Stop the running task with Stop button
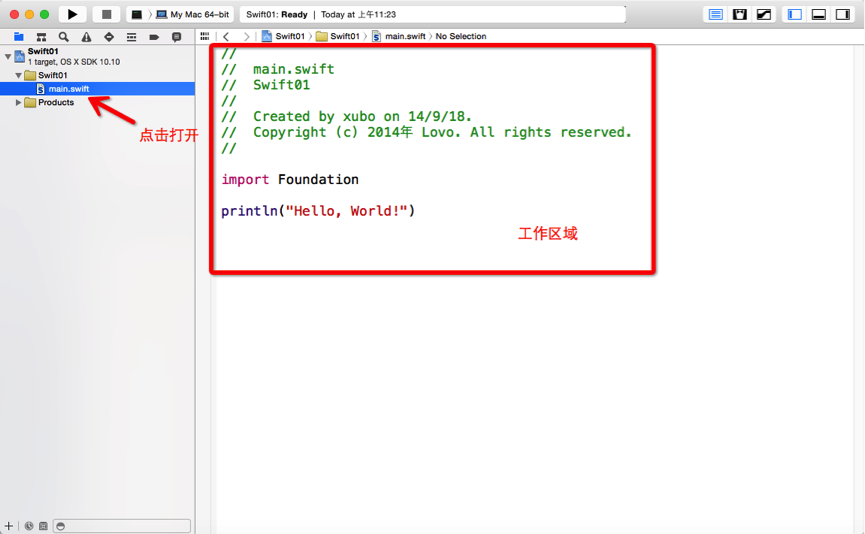Viewport: 865px width, 534px height. pyautogui.click(x=106, y=14)
